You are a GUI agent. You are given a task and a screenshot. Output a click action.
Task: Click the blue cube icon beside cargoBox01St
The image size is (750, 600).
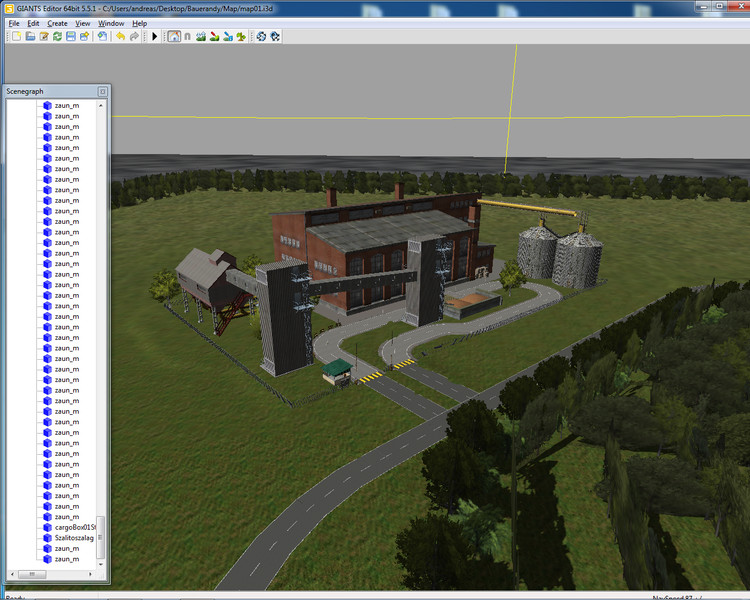[x=47, y=527]
